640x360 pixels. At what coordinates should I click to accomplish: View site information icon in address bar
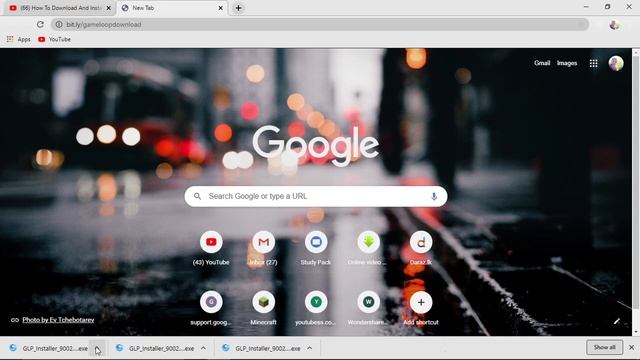point(59,24)
